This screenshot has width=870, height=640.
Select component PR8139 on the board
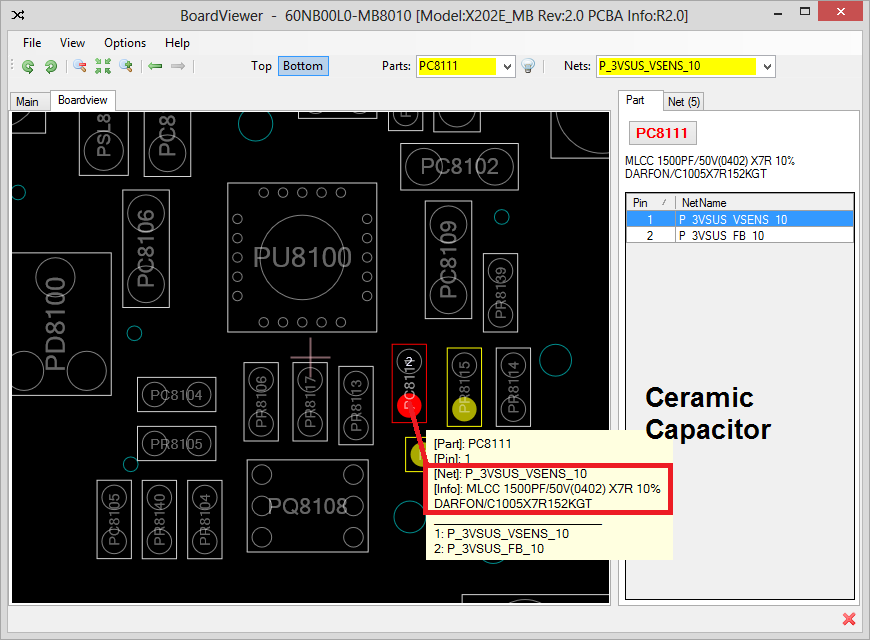tap(500, 293)
